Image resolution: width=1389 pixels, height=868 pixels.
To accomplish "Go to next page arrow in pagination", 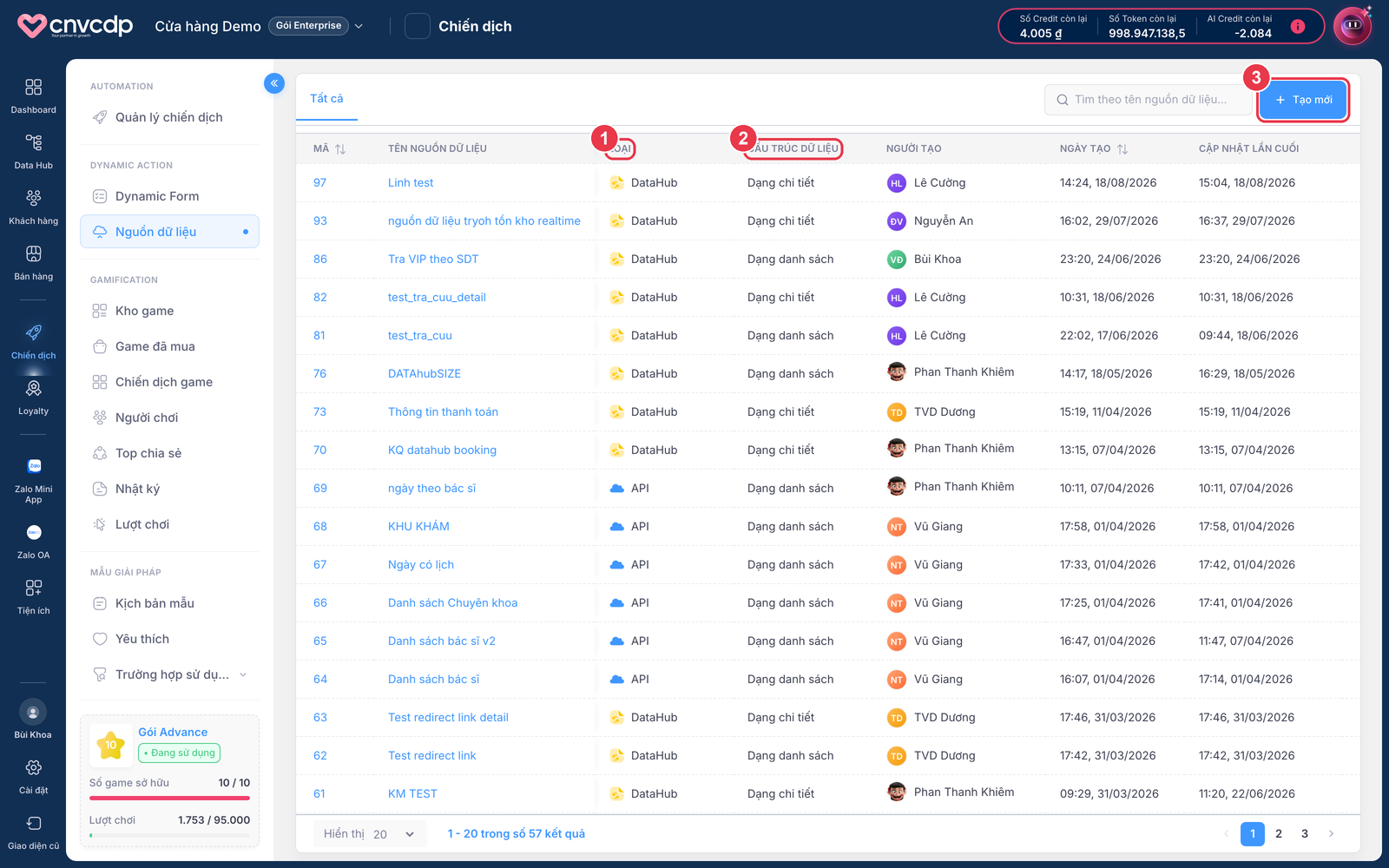I will click(x=1331, y=834).
